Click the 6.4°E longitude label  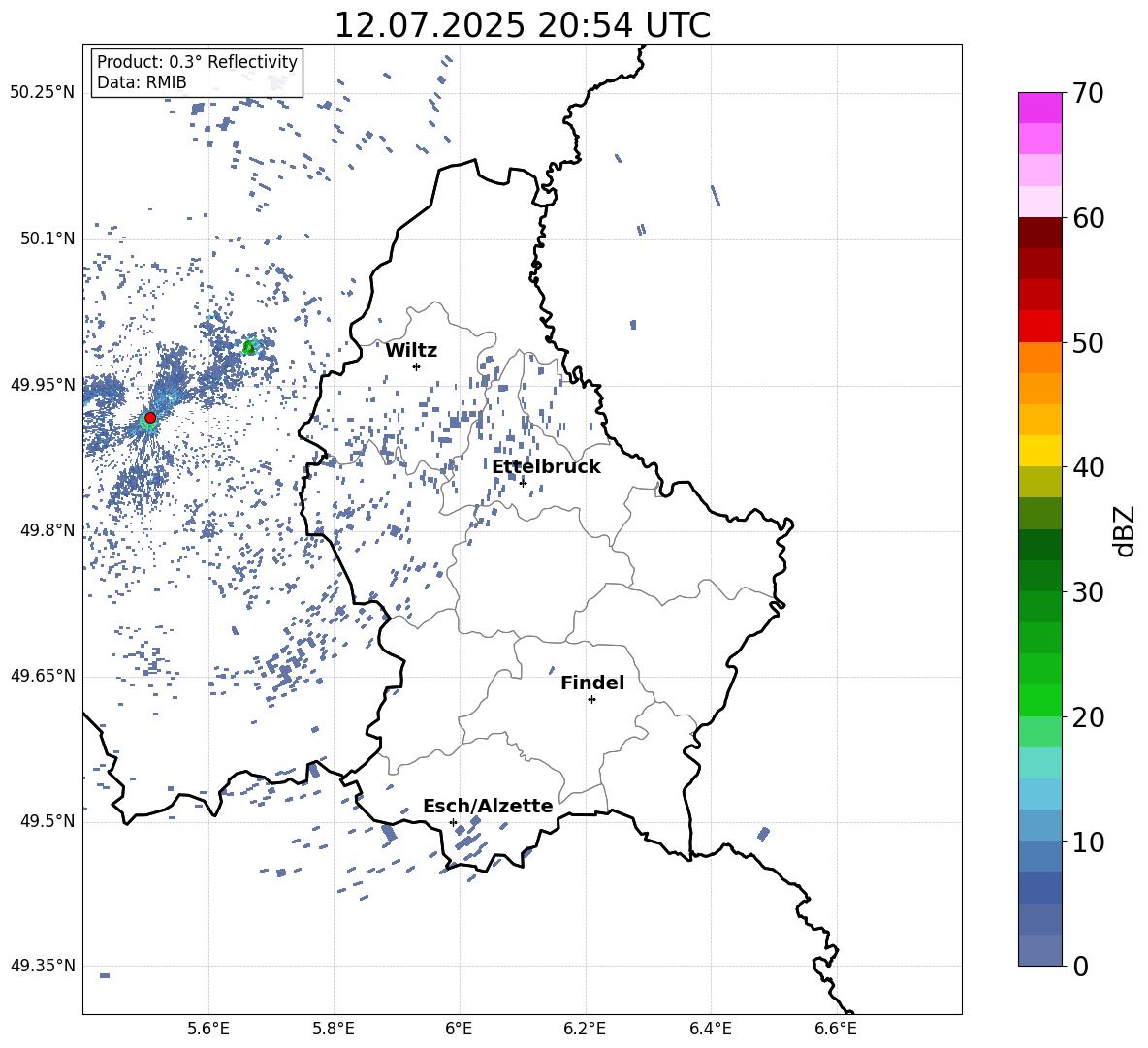coord(710,1029)
